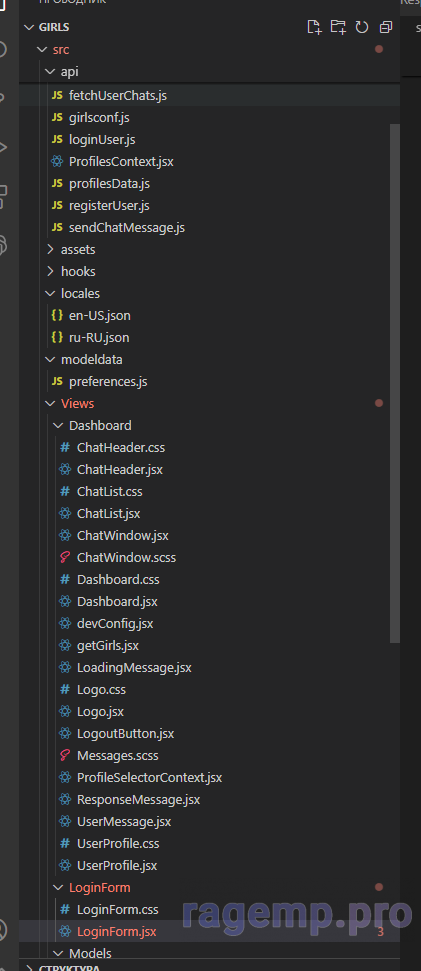Click the New File icon in explorer header

315,27
